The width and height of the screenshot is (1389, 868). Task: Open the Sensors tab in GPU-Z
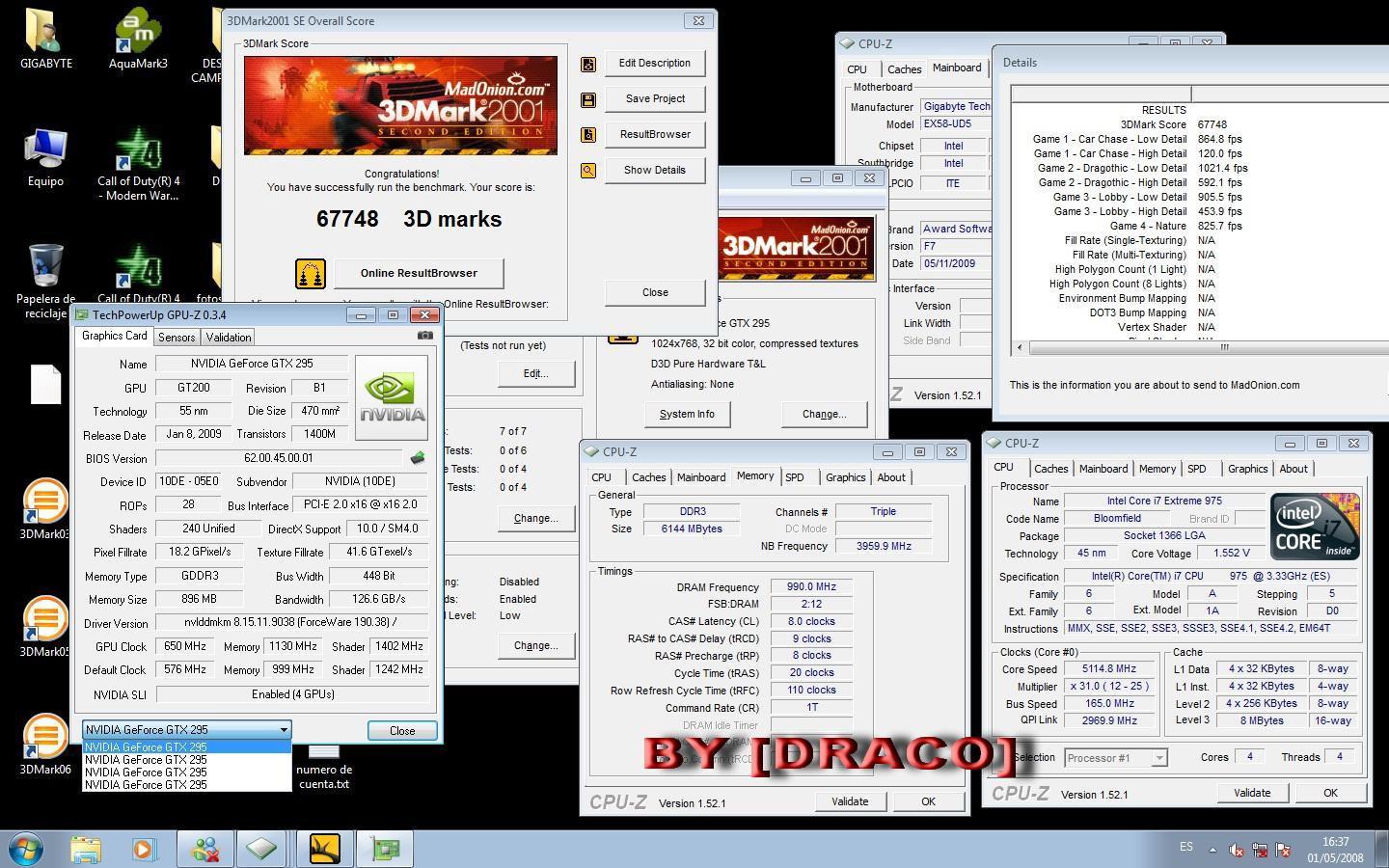click(x=177, y=337)
